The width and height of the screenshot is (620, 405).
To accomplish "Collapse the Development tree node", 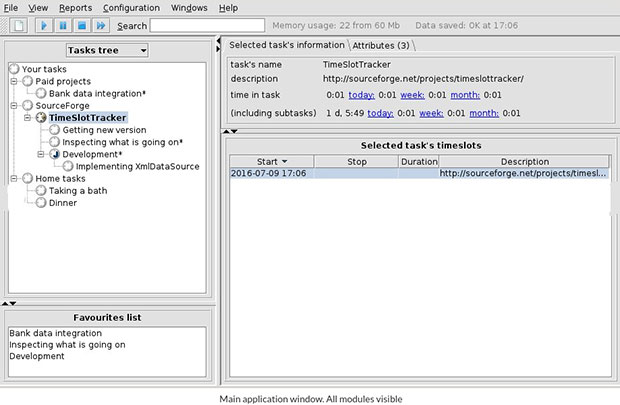I will pyautogui.click(x=41, y=154).
